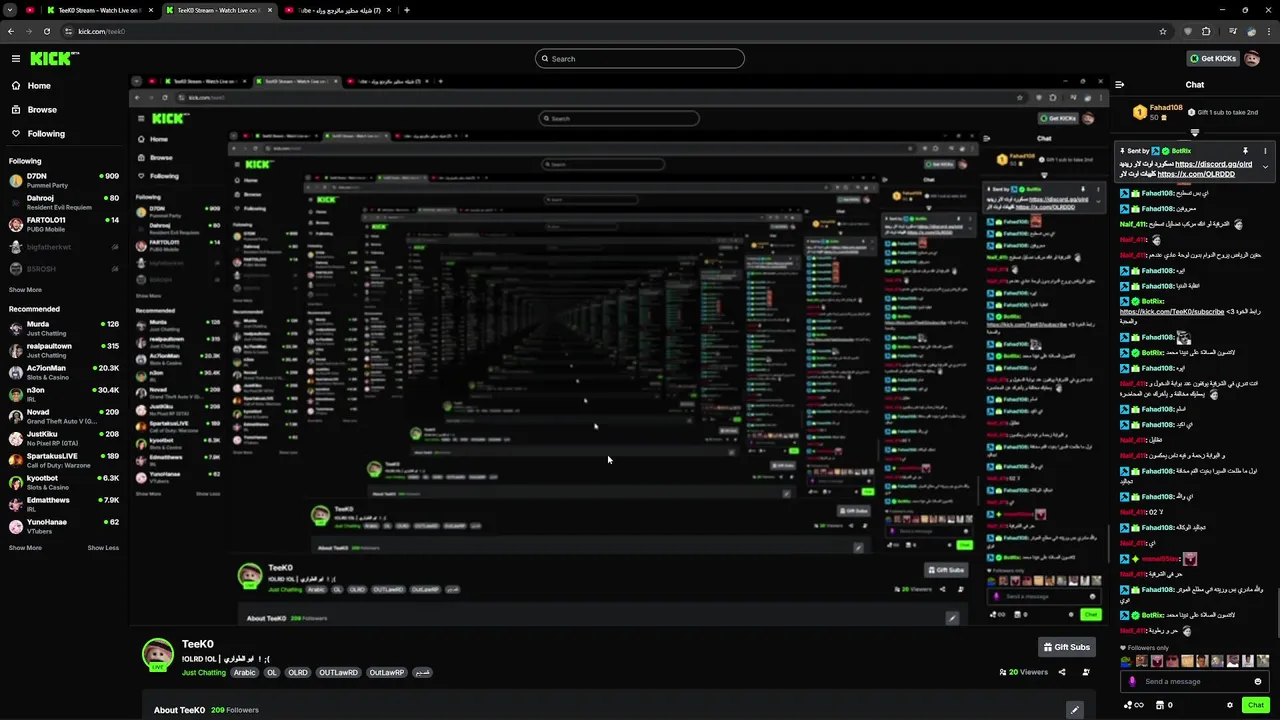Select the OUTLawRD stream tag
Screen dimensions: 1280x720
click(338, 673)
